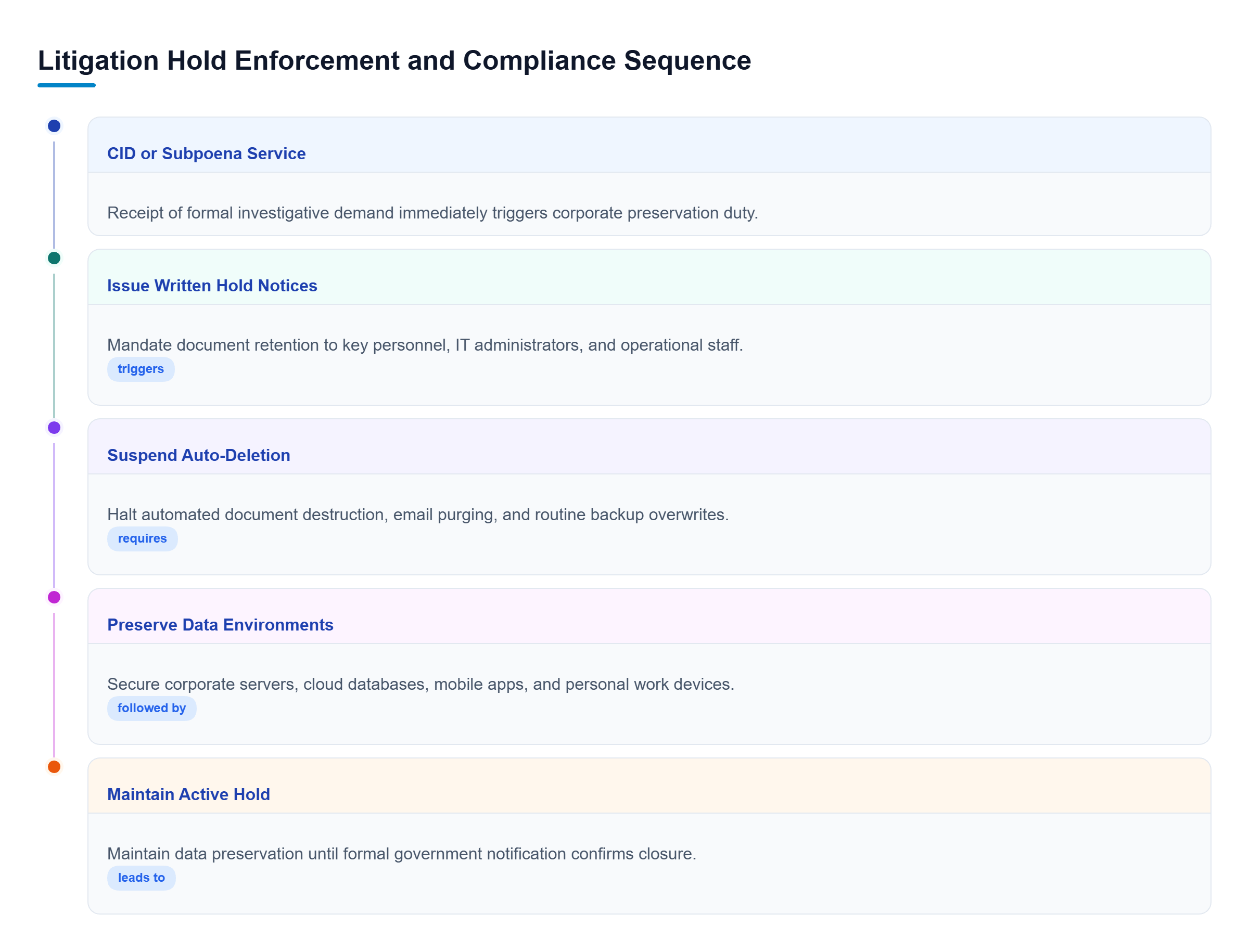Open the Issue Written Hold Notices heading
The image size is (1249, 952).
pos(212,286)
